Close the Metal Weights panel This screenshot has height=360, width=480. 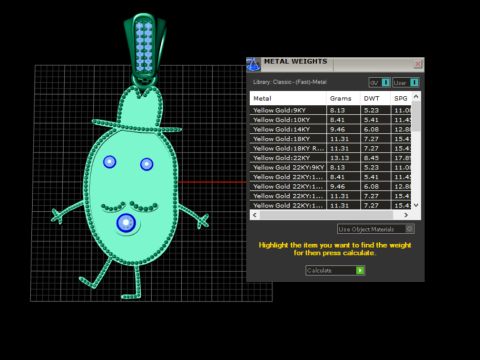coord(417,64)
